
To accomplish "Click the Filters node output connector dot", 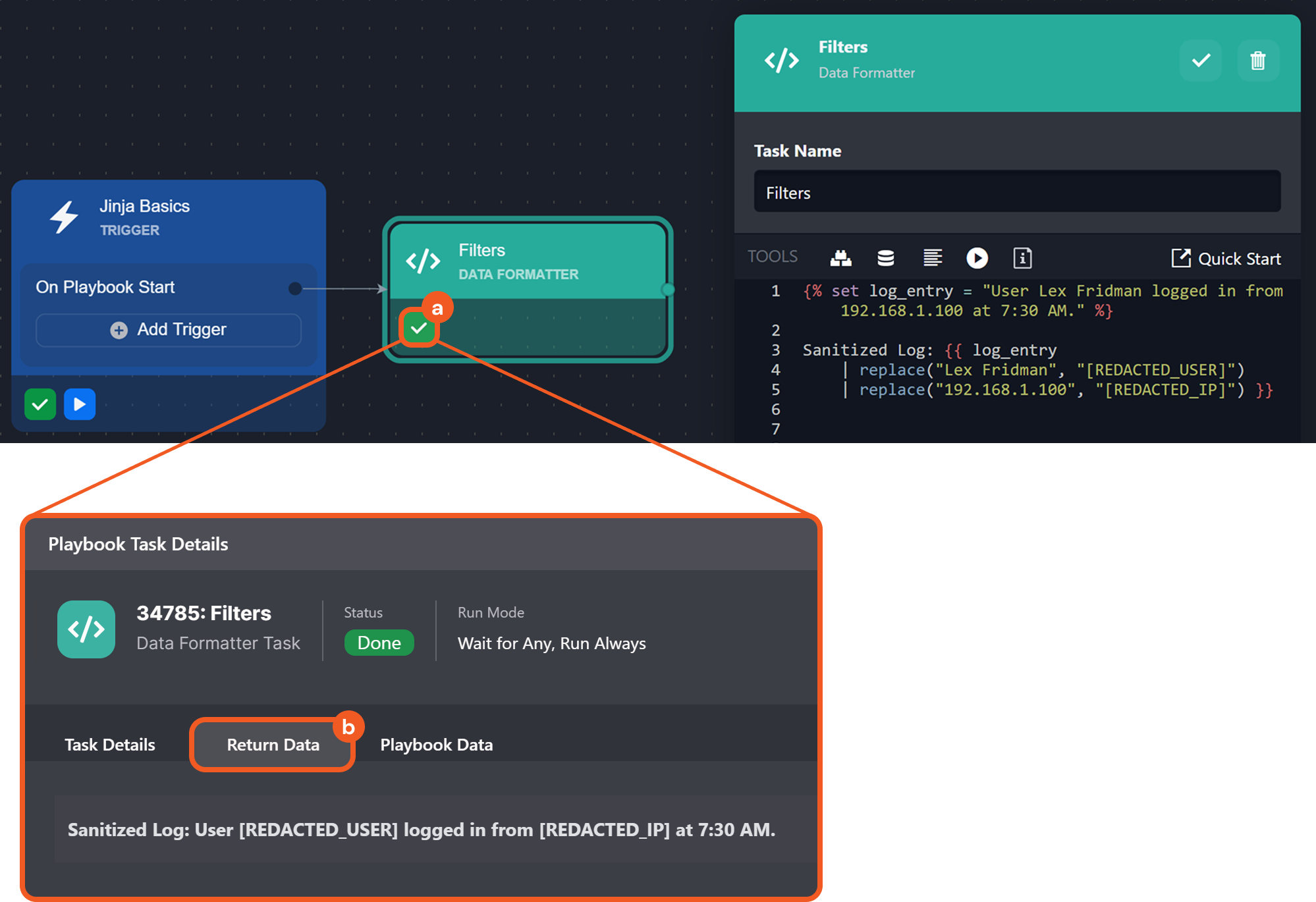I will [668, 289].
